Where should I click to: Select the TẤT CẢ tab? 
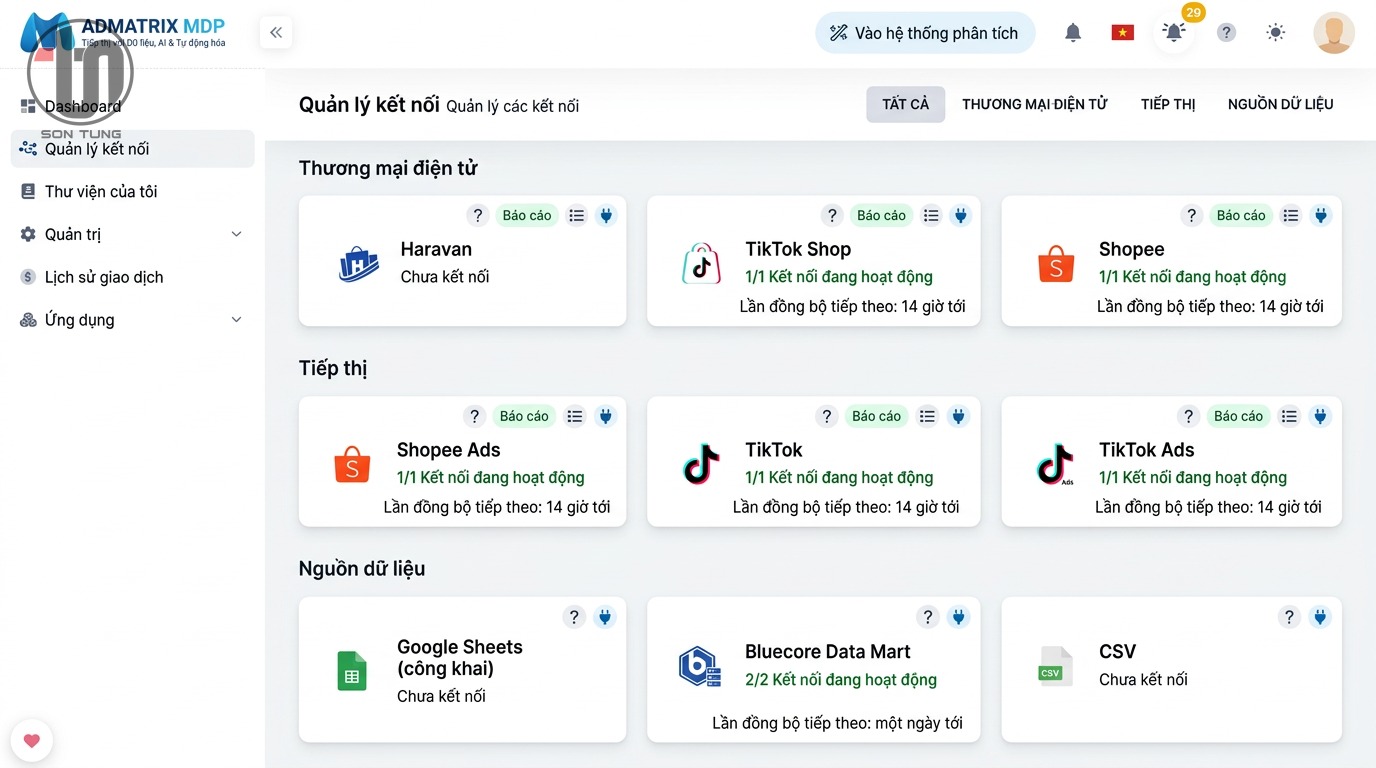point(905,104)
